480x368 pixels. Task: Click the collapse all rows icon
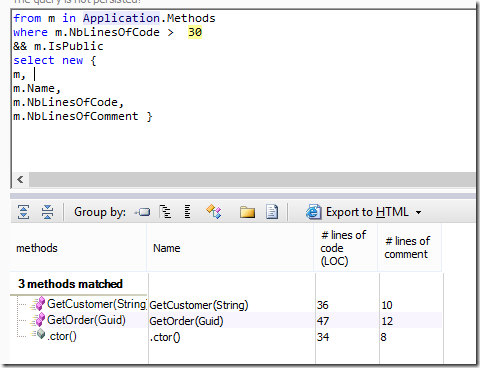click(x=47, y=212)
